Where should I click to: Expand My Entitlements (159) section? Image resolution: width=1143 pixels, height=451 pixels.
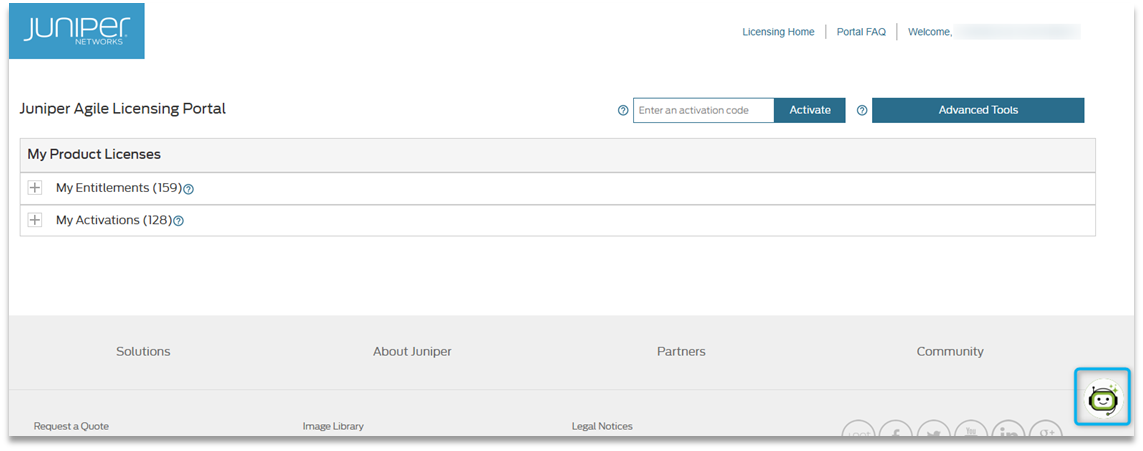34,188
